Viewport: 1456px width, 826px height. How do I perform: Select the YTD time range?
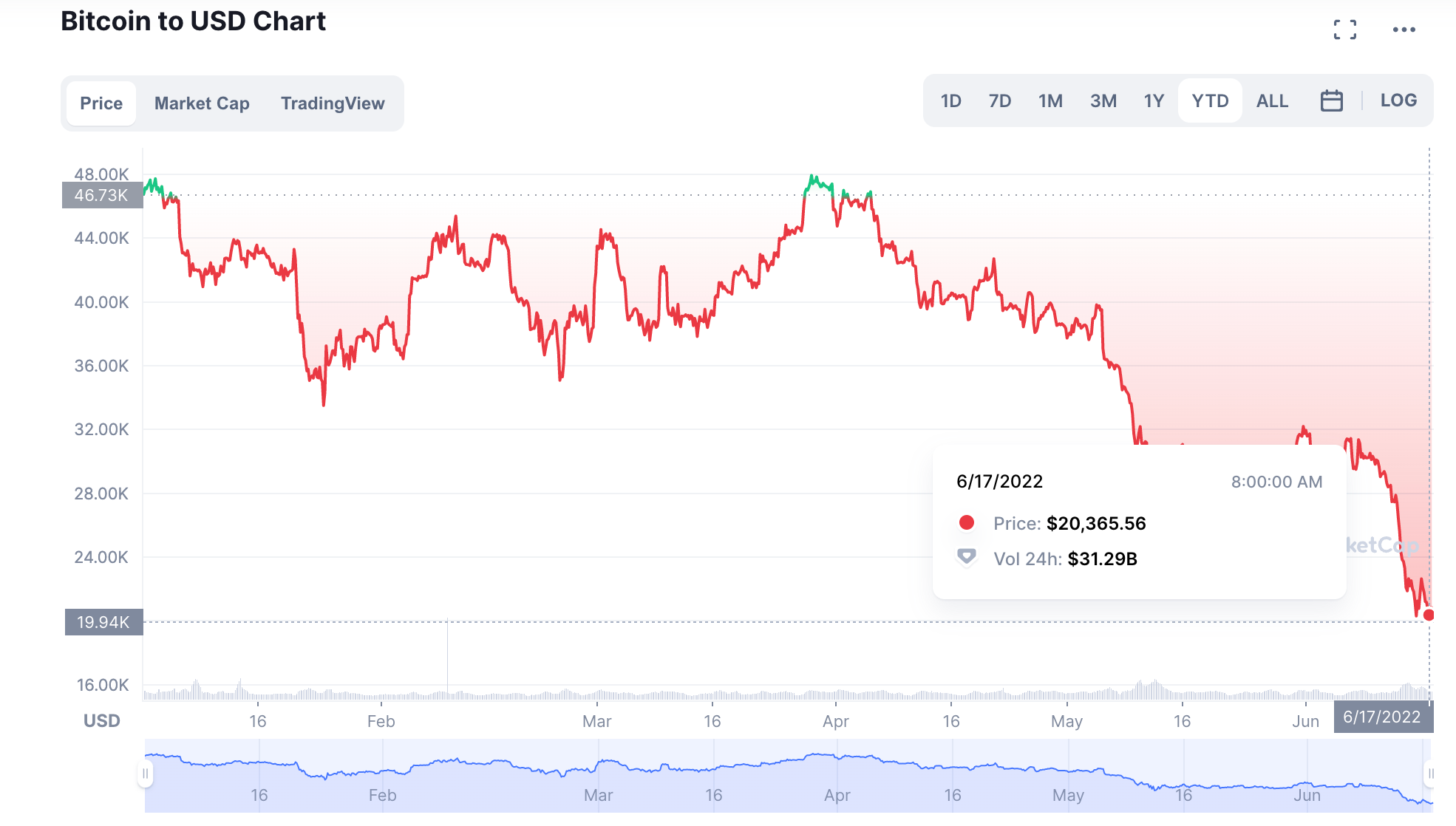point(1210,100)
